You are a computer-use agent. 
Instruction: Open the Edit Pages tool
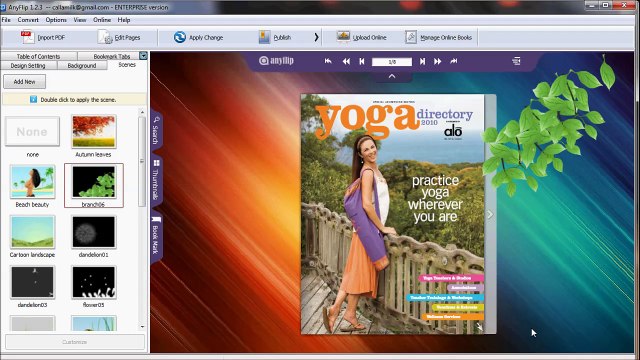click(x=119, y=38)
